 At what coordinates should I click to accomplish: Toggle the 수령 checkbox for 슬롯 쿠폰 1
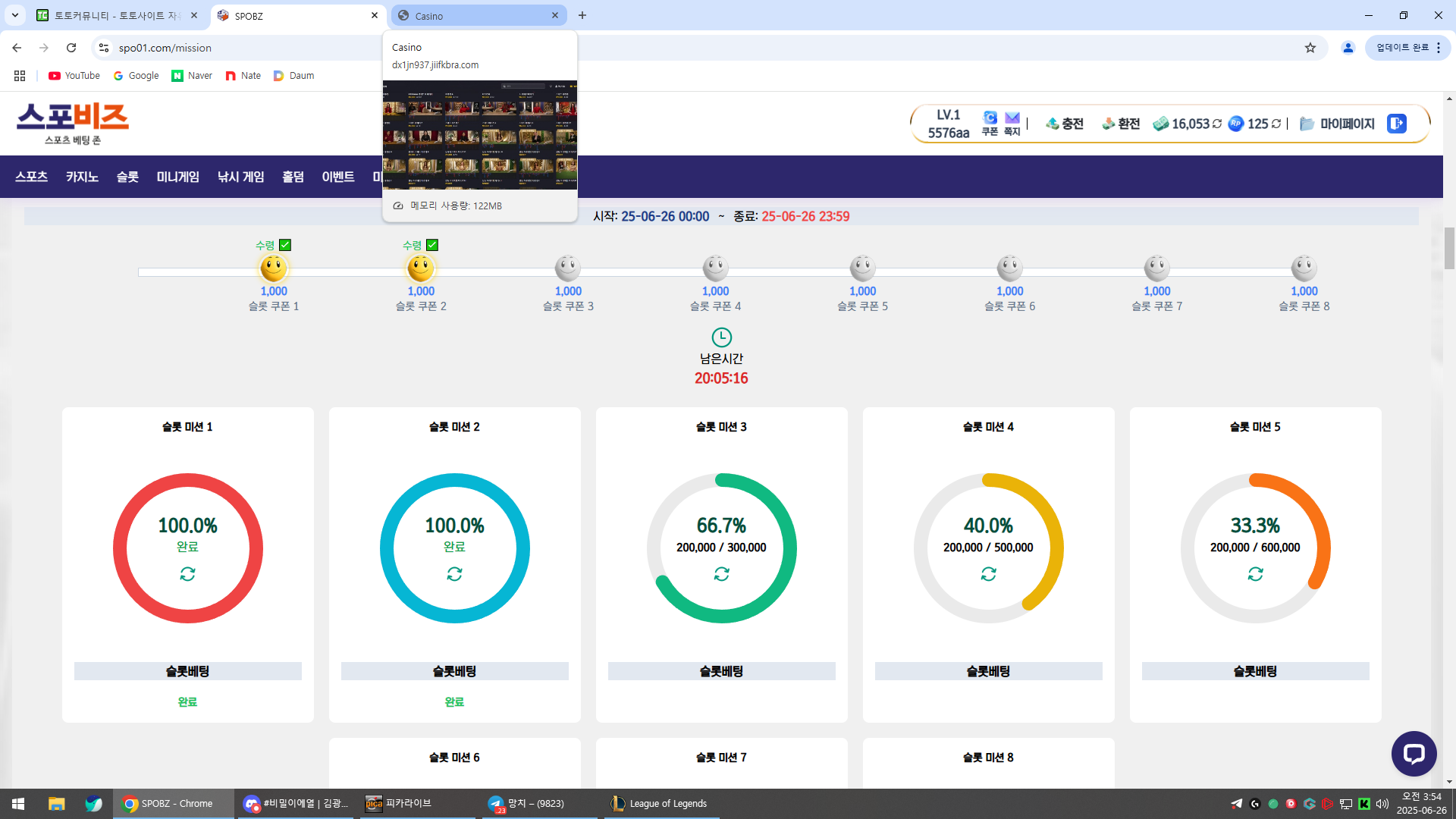(285, 245)
